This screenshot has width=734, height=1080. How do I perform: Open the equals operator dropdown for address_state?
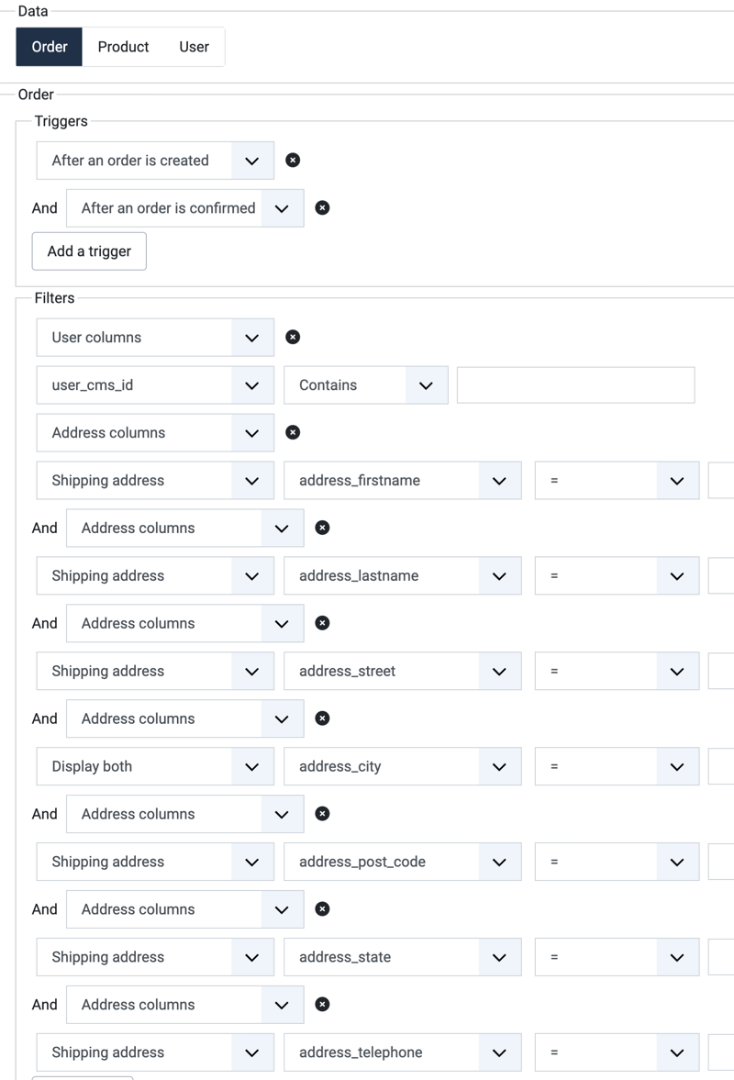(x=617, y=957)
